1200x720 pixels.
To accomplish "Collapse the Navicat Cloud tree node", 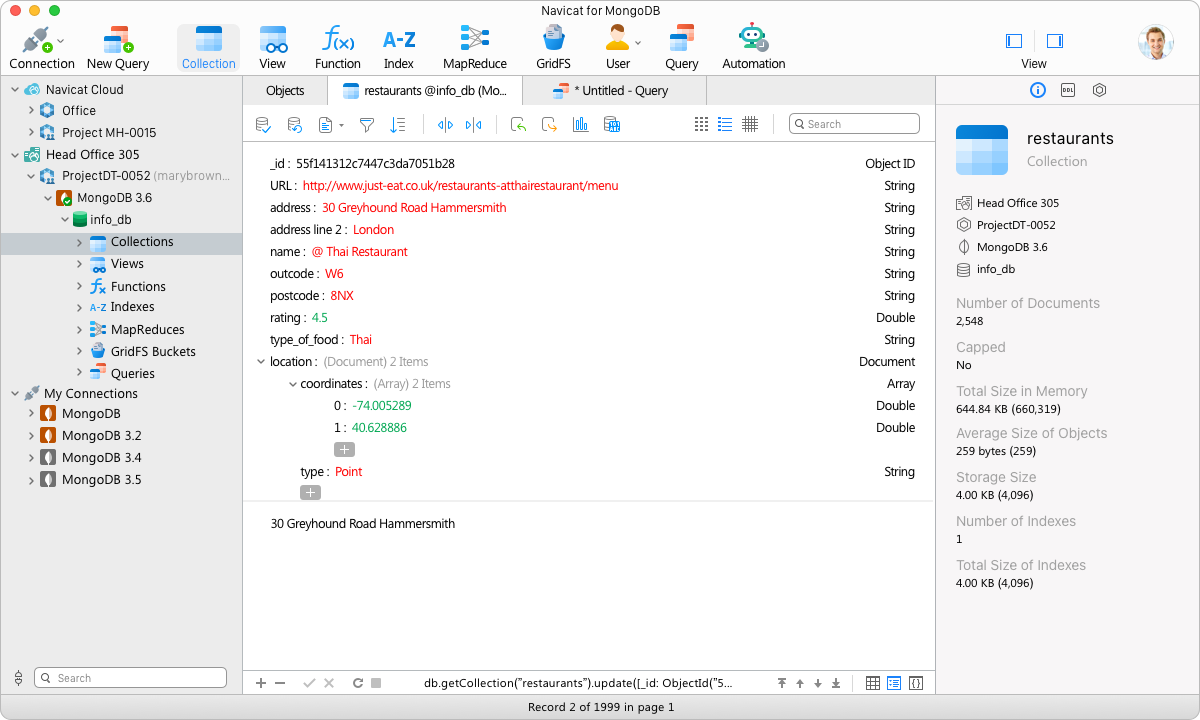I will [15, 90].
